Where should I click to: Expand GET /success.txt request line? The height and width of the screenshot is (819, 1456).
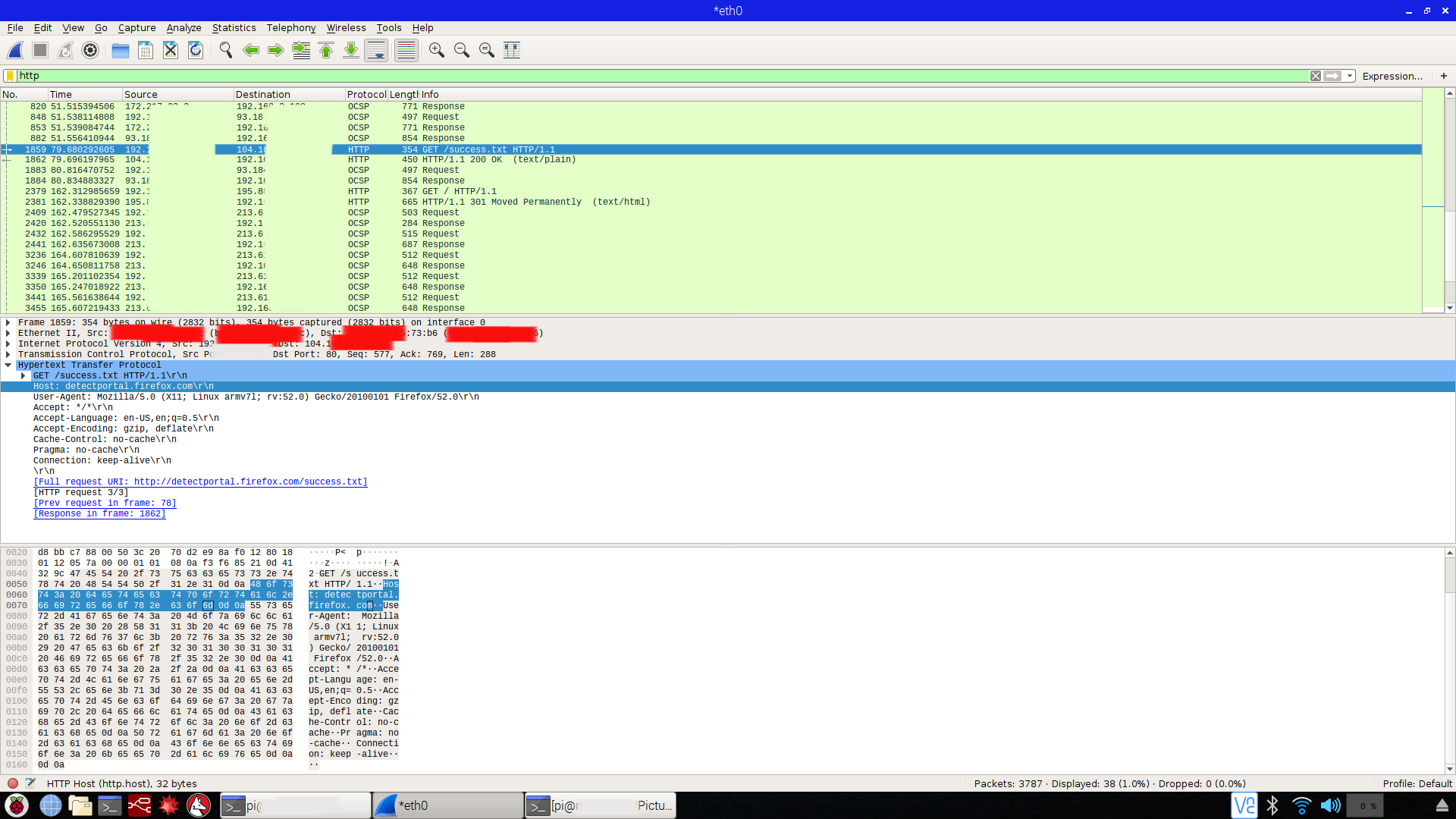[24, 375]
